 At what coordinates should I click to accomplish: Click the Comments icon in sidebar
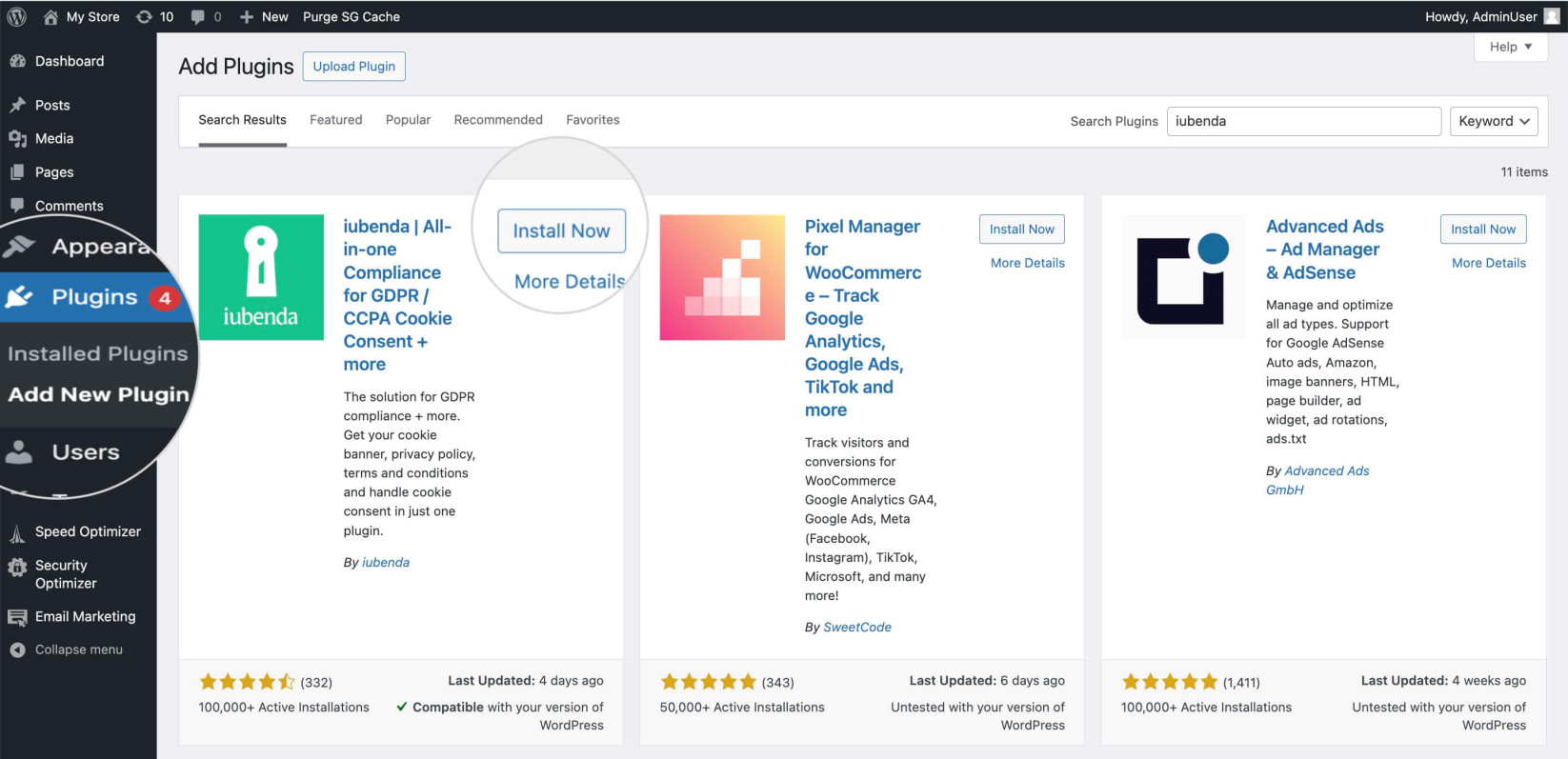[x=17, y=206]
